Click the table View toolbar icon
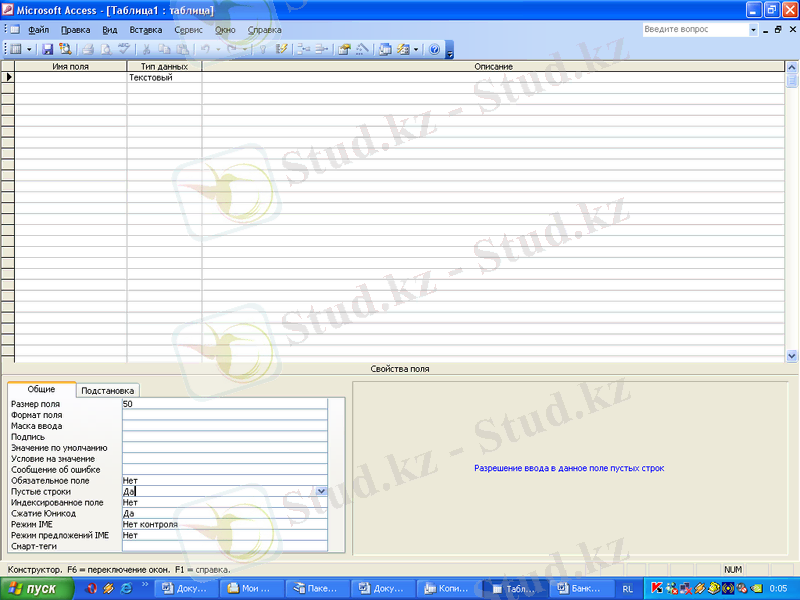The image size is (800, 600). coord(16,49)
